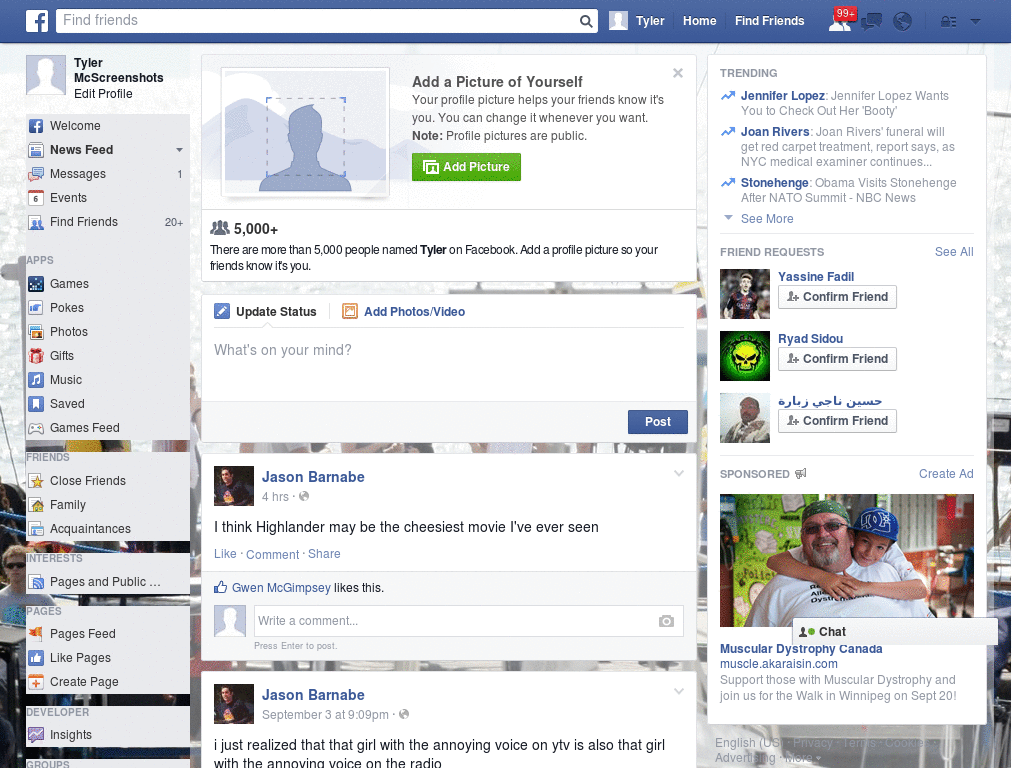Click the search magnifier icon
1024x768 pixels.
586,21
